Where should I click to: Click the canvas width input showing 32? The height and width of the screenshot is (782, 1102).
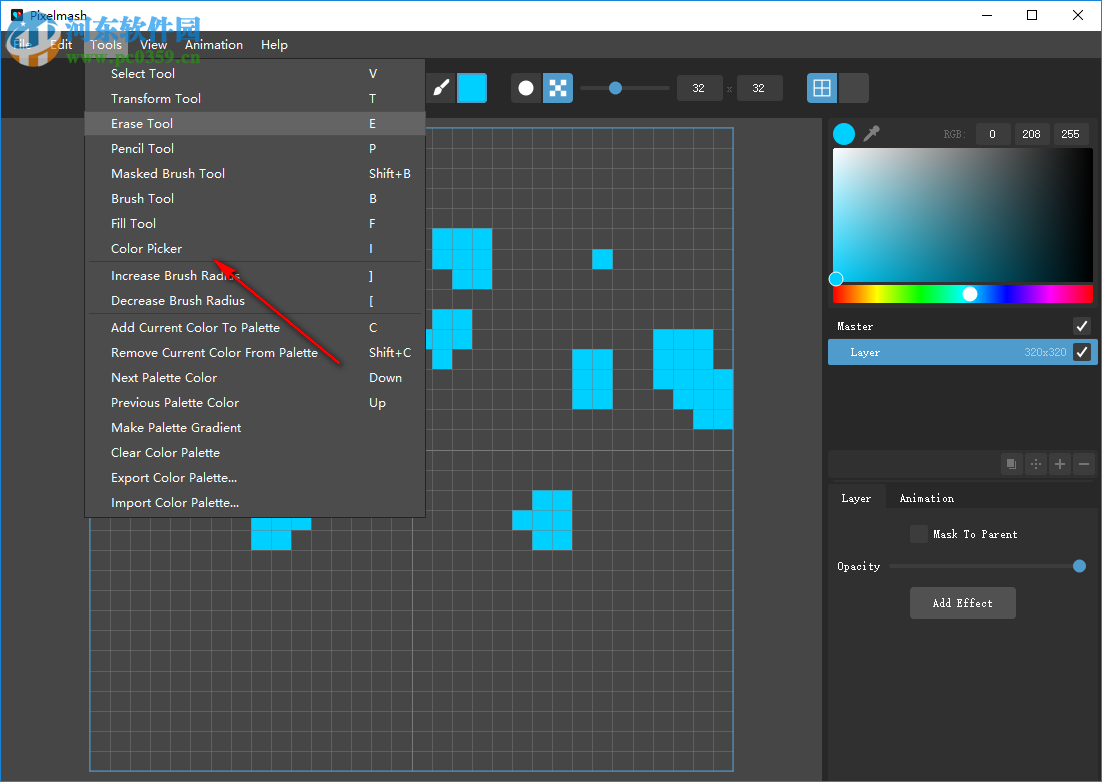(x=699, y=88)
